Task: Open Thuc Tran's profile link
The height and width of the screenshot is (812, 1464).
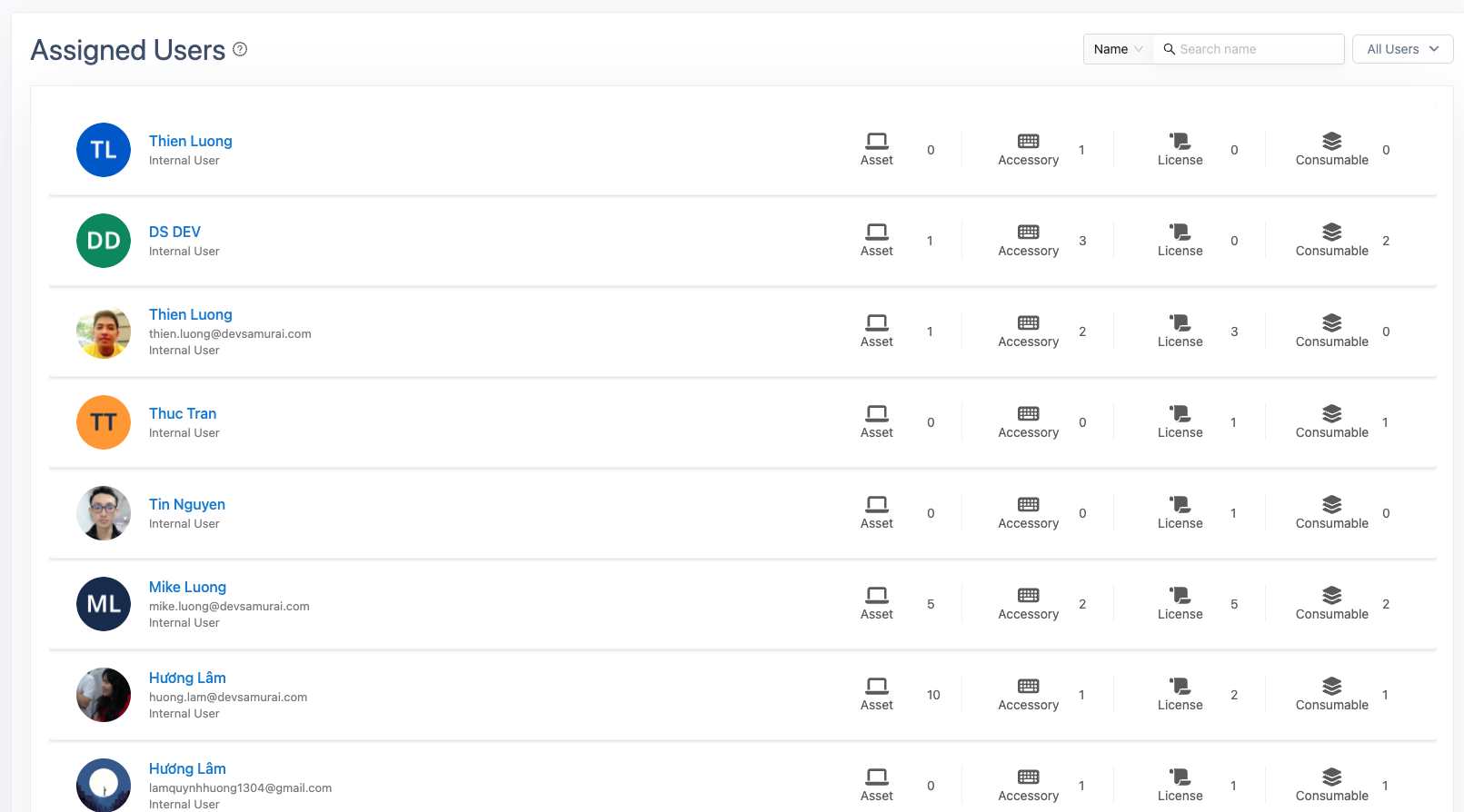Action: pos(183,413)
